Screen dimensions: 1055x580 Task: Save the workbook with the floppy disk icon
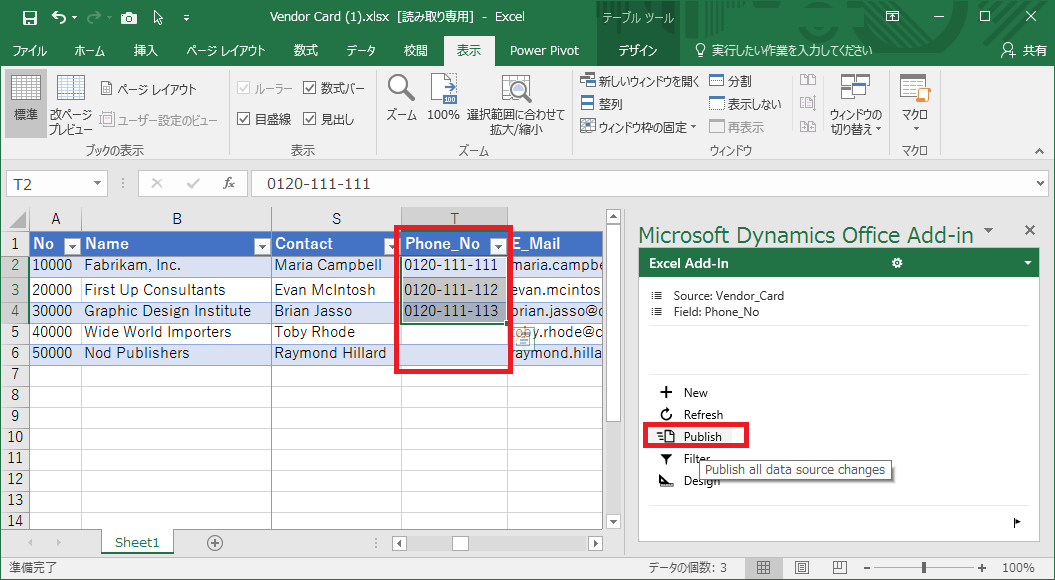pos(30,17)
